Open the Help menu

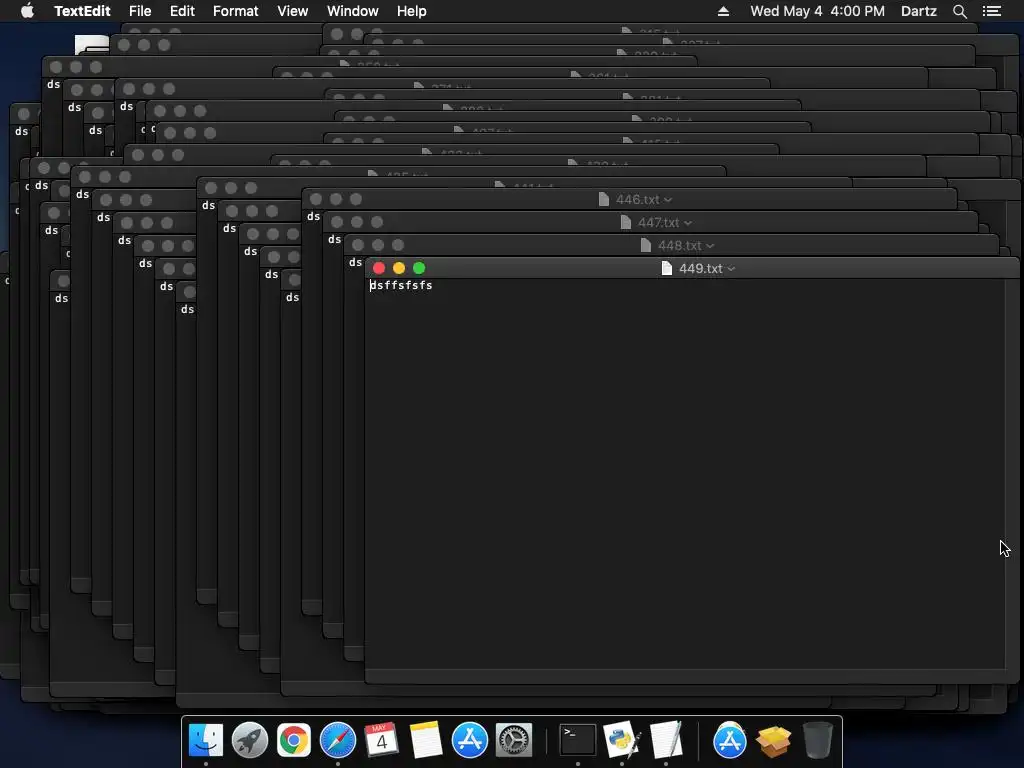[411, 11]
